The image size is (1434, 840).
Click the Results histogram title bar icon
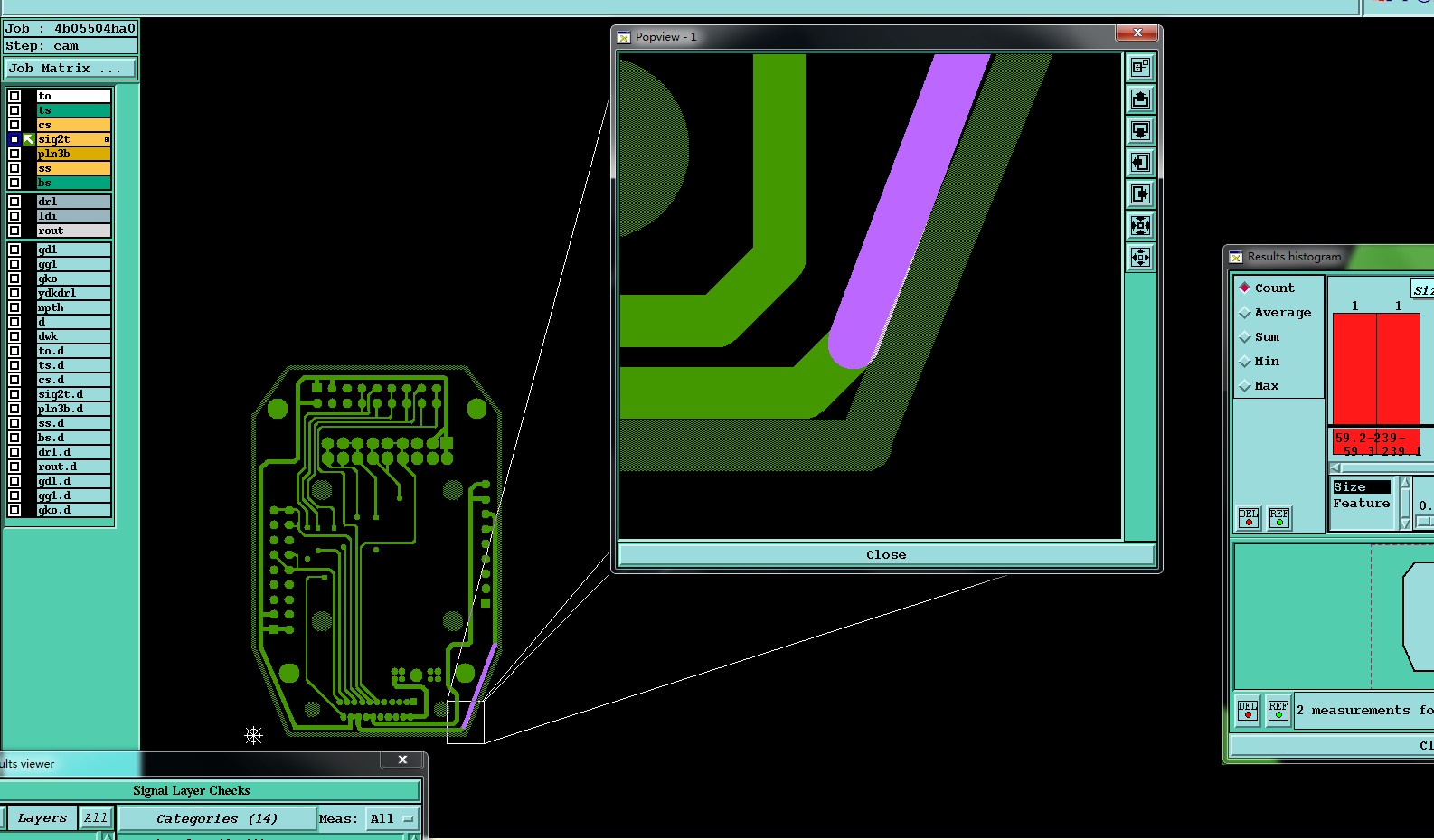pos(1236,257)
